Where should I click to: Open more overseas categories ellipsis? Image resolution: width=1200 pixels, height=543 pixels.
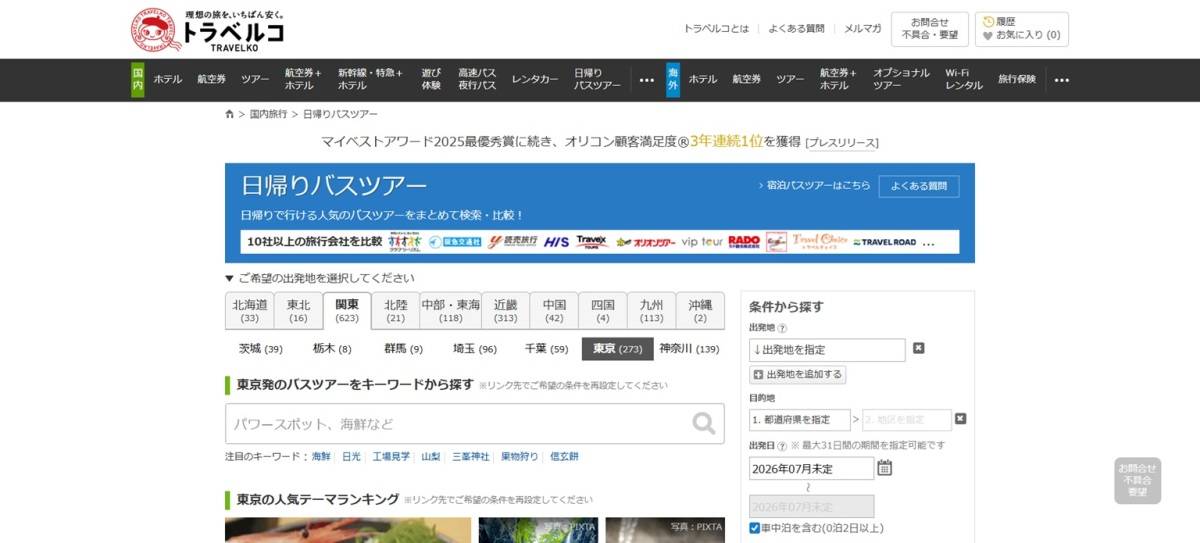(x=1062, y=80)
